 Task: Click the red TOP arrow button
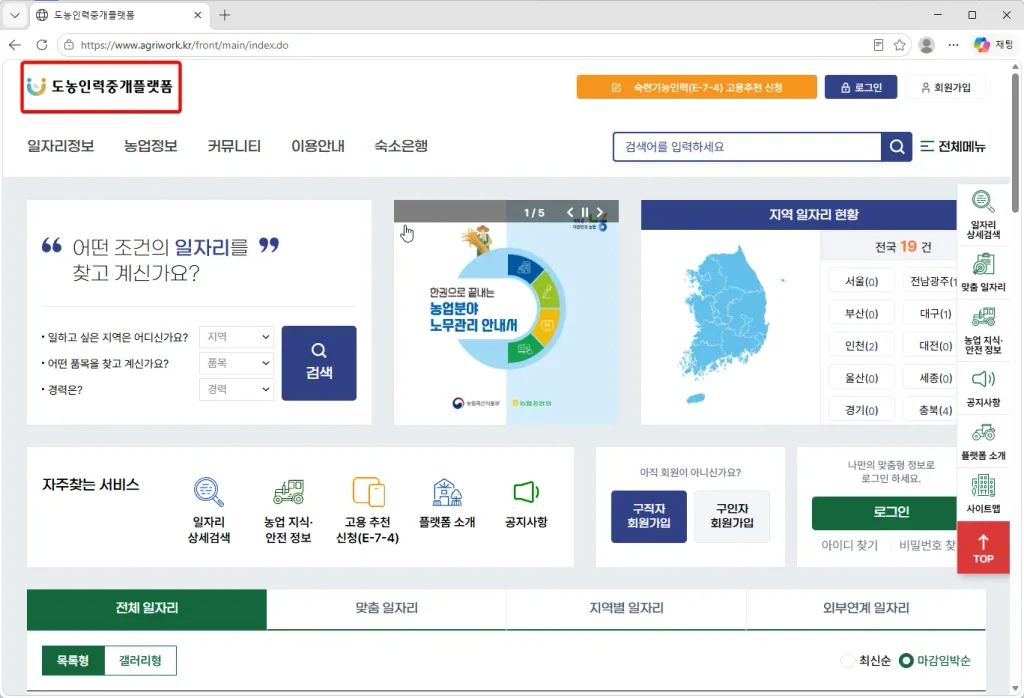pos(983,548)
